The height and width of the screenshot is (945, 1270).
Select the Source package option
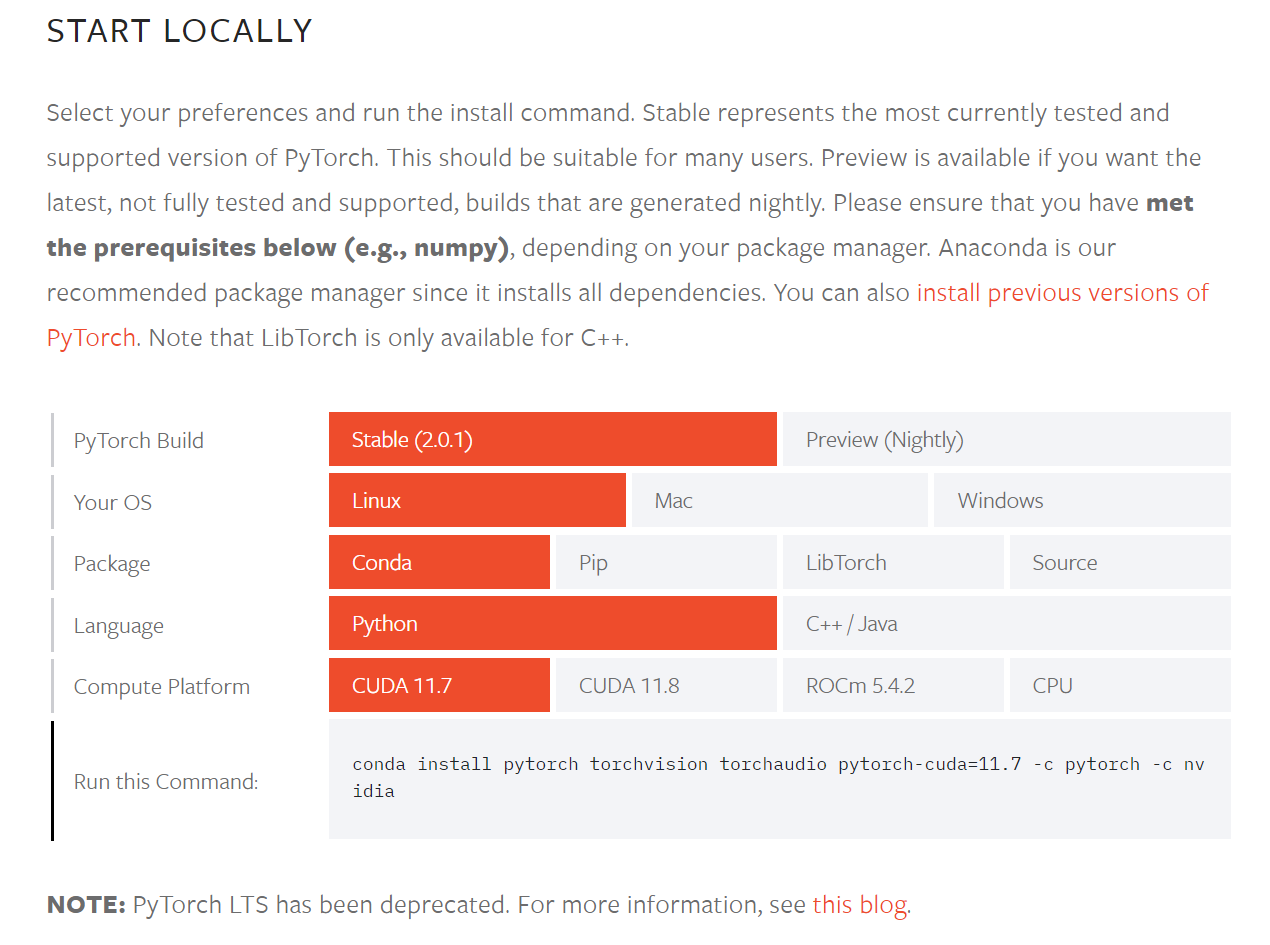coord(1120,562)
